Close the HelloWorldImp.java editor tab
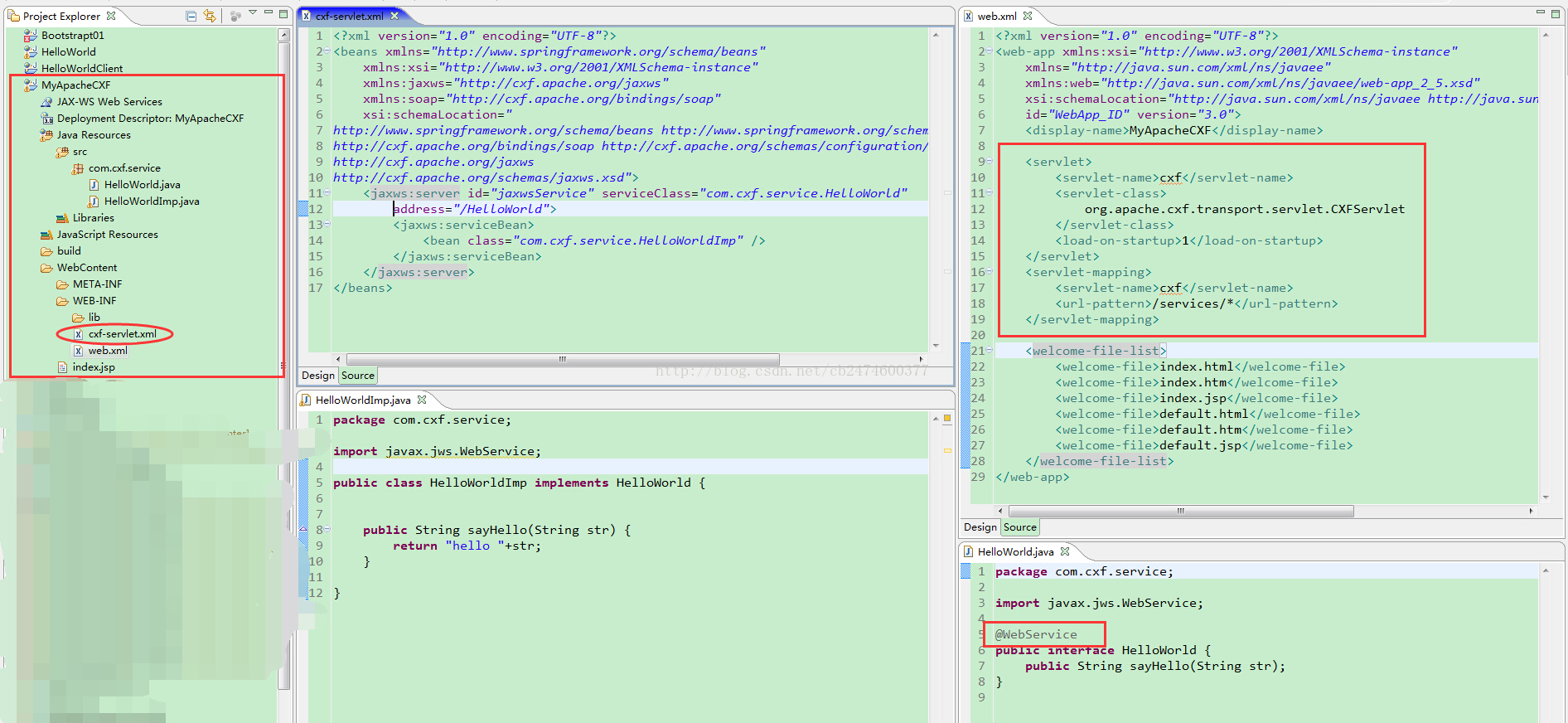The height and width of the screenshot is (723, 1568). pyautogui.click(x=422, y=400)
